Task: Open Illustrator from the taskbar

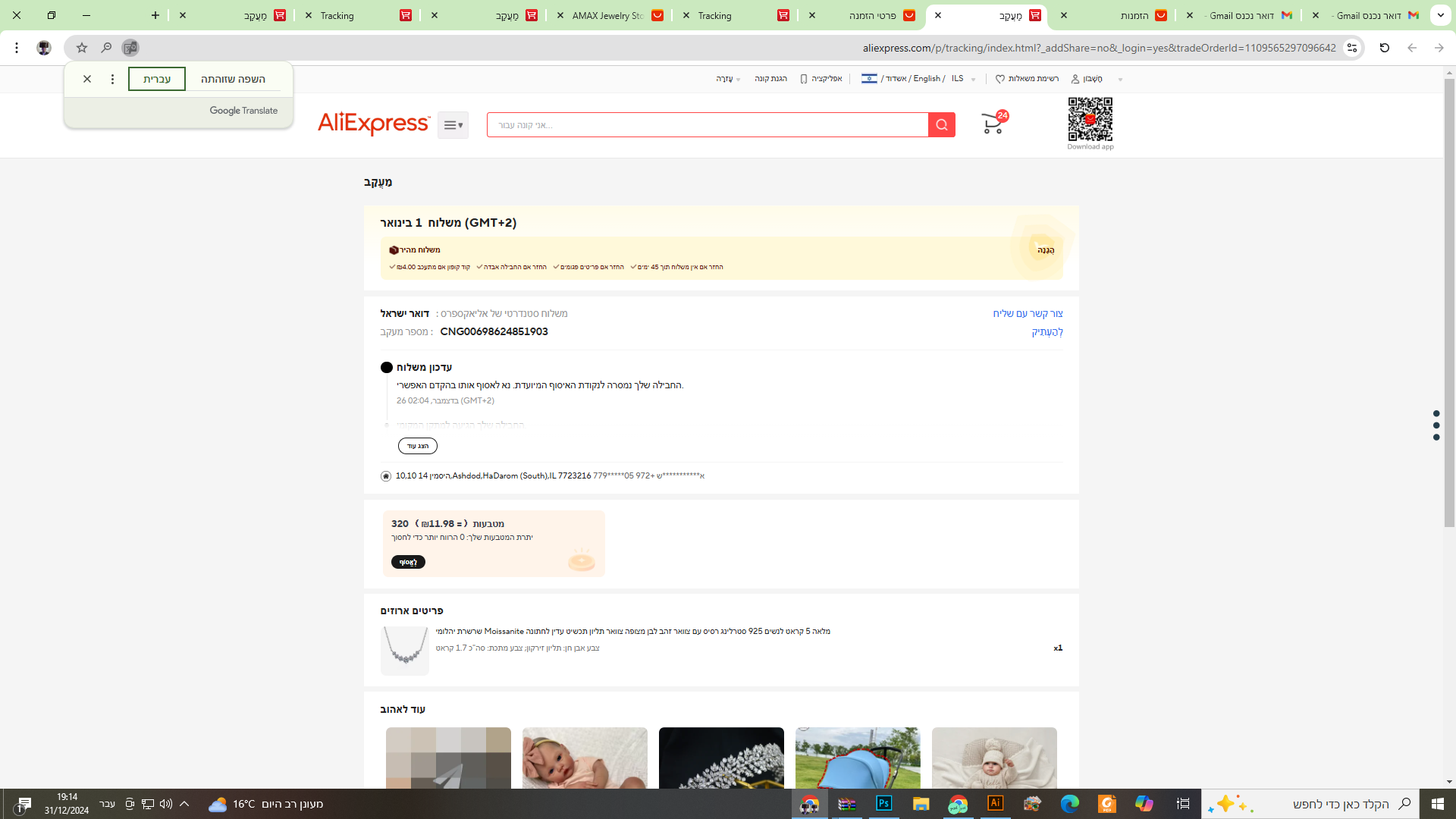Action: tap(995, 803)
